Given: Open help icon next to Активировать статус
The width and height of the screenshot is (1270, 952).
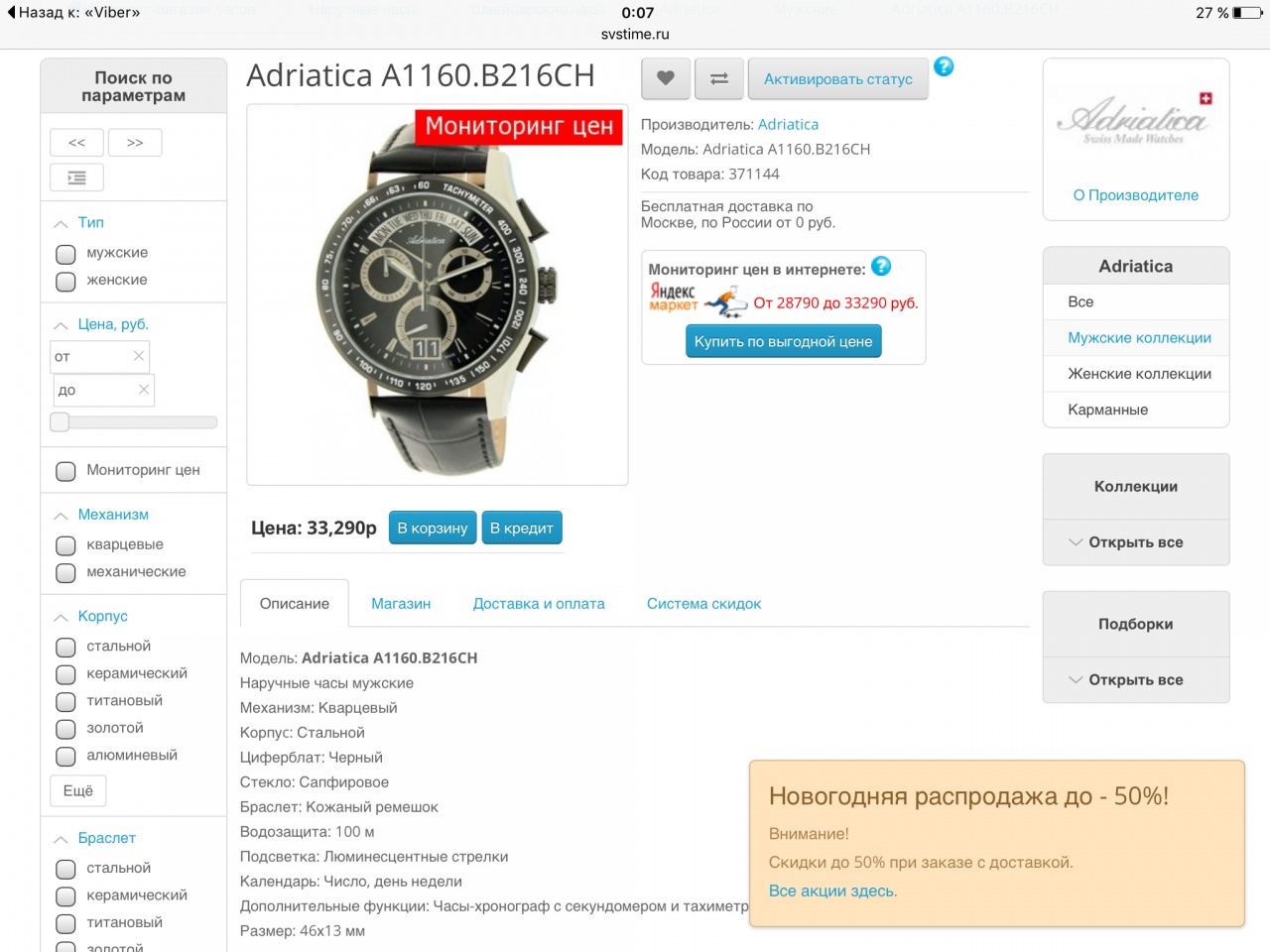Looking at the screenshot, I should click(x=944, y=66).
